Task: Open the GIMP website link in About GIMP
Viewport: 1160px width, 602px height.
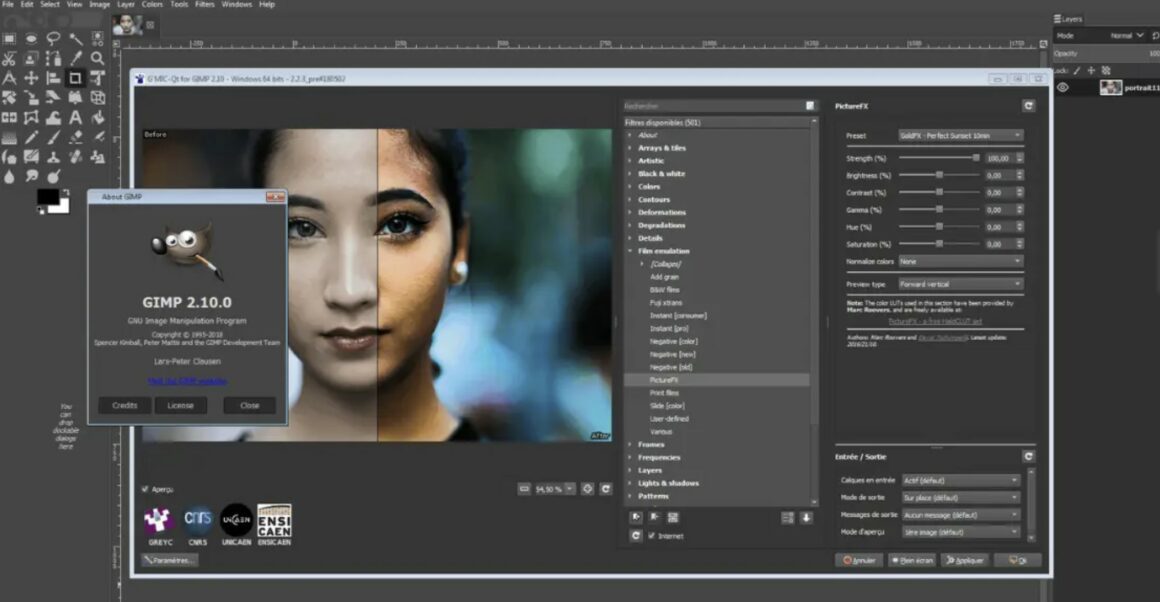Action: click(x=187, y=381)
